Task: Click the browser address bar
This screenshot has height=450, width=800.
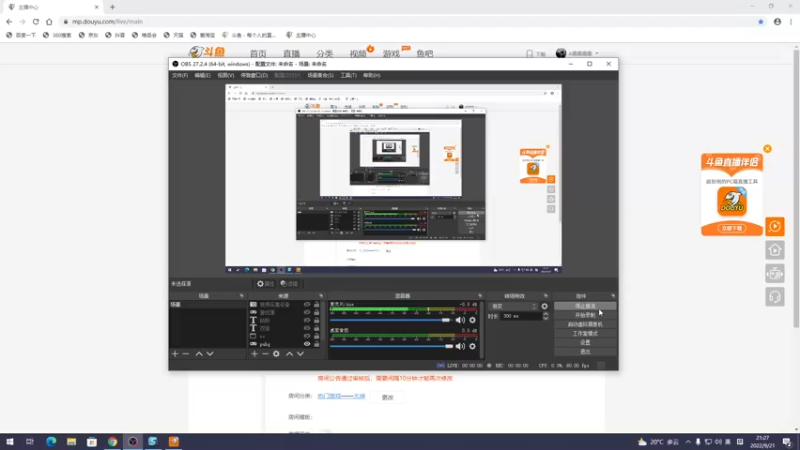Action: (x=408, y=22)
